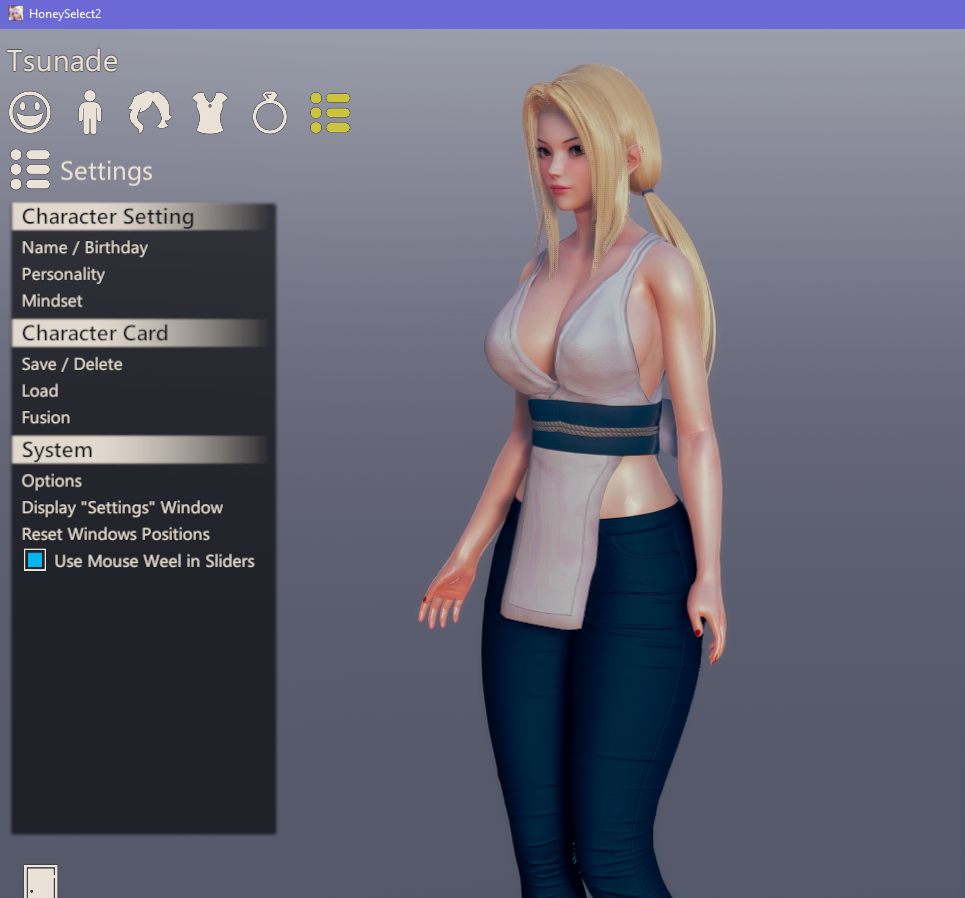Viewport: 965px width, 898px height.
Task: Open Save / Delete character card
Action: (72, 364)
